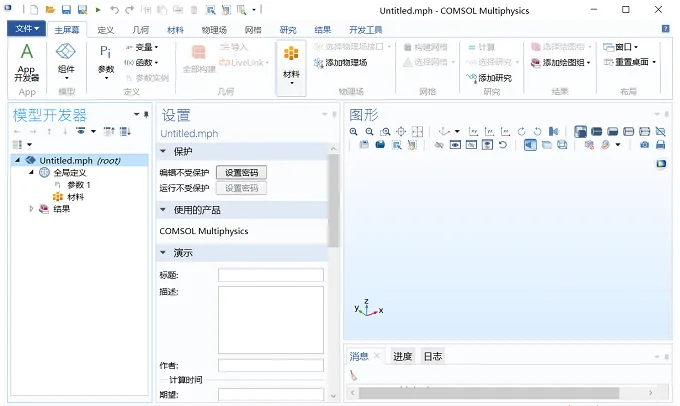The image size is (680, 406).
Task: Click the green run arrow in quick toolbar
Action: (x=98, y=10)
